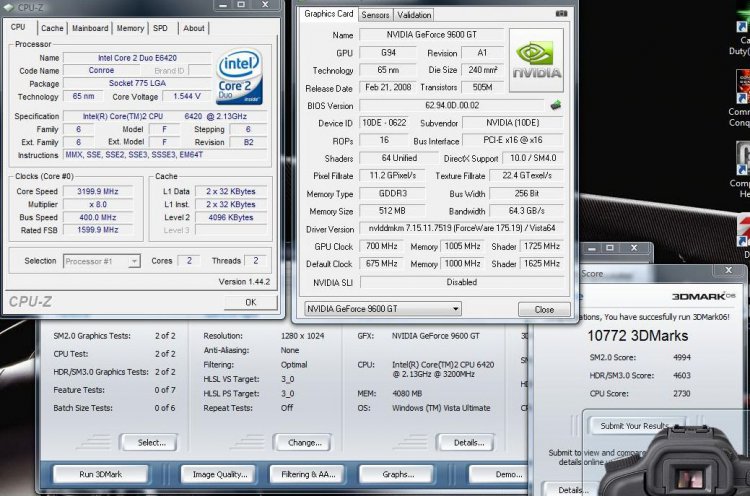Click the Demo... button
Image resolution: width=750 pixels, height=496 pixels.
tap(499, 474)
